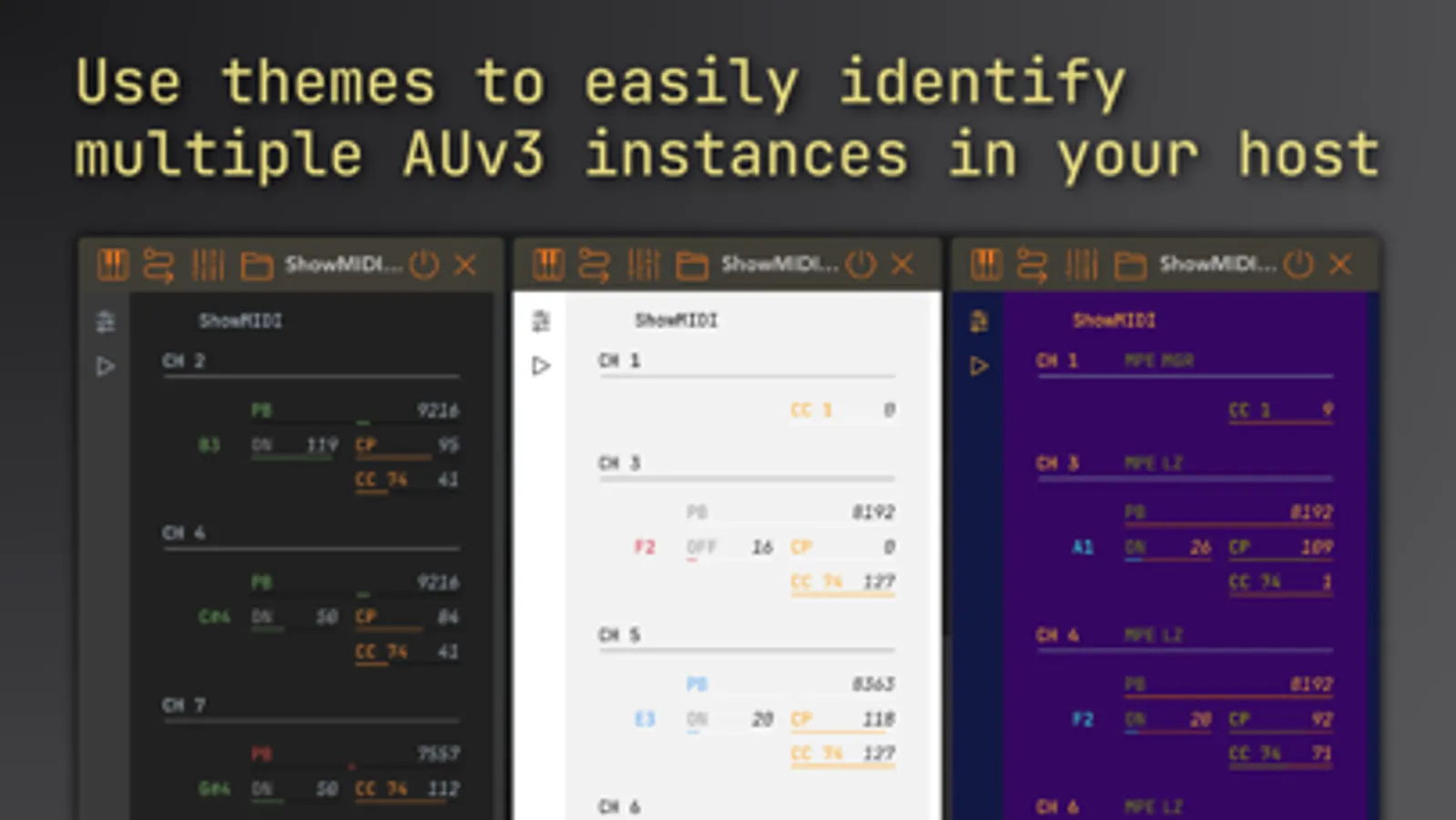Toggle power button in white-theme ShowMIDI window

pyautogui.click(x=860, y=265)
